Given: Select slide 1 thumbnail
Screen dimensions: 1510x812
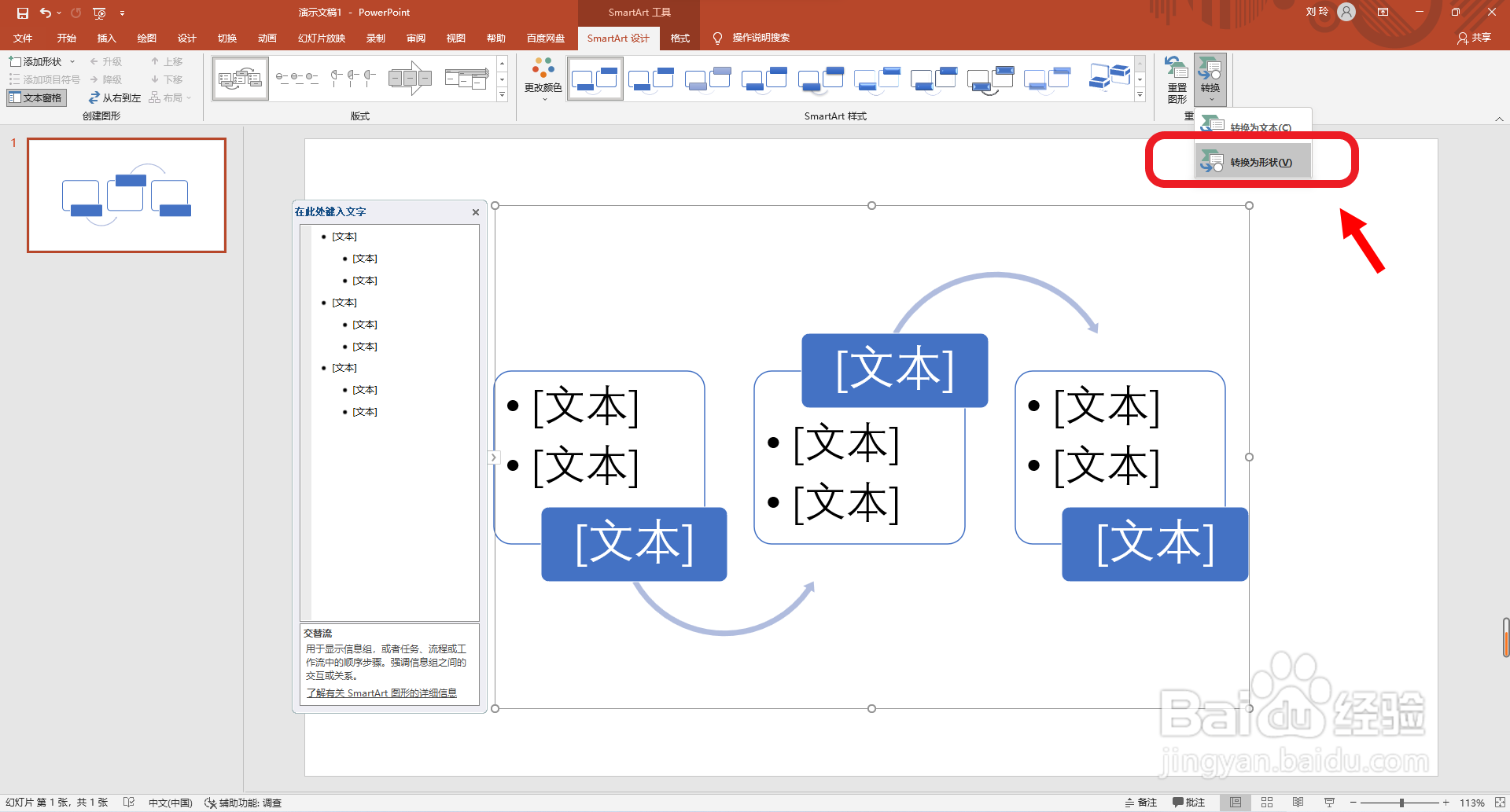Looking at the screenshot, I should pyautogui.click(x=127, y=195).
